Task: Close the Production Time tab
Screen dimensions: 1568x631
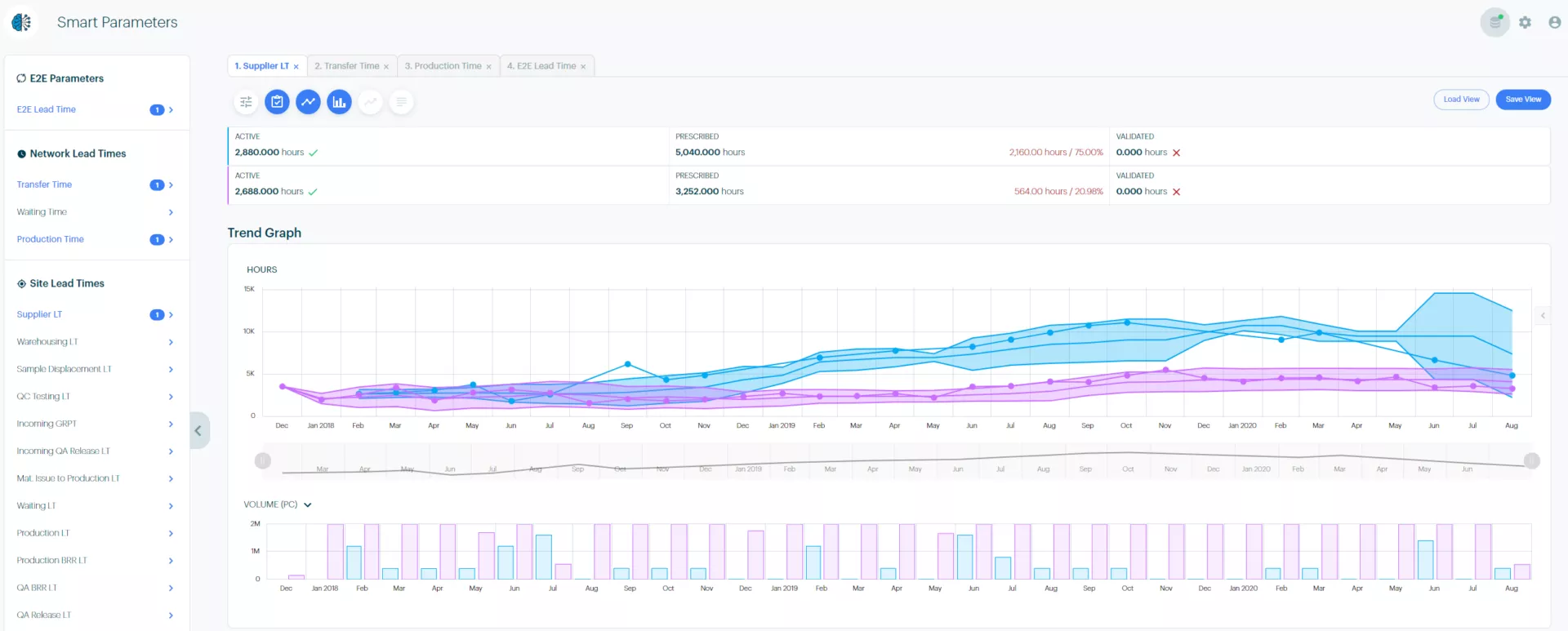Action: 488,67
